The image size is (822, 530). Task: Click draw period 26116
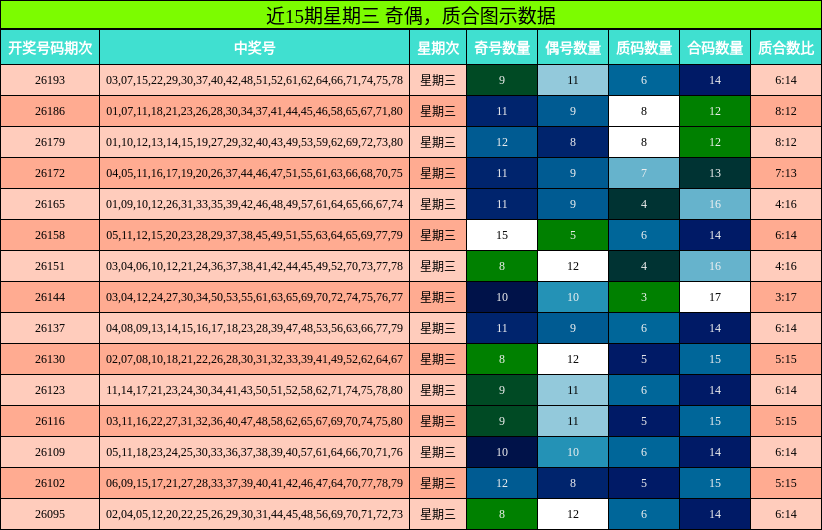(x=50, y=421)
